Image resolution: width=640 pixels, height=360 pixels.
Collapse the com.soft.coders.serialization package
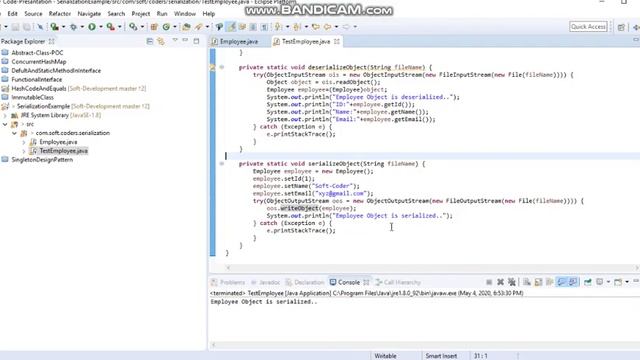click(x=14, y=133)
